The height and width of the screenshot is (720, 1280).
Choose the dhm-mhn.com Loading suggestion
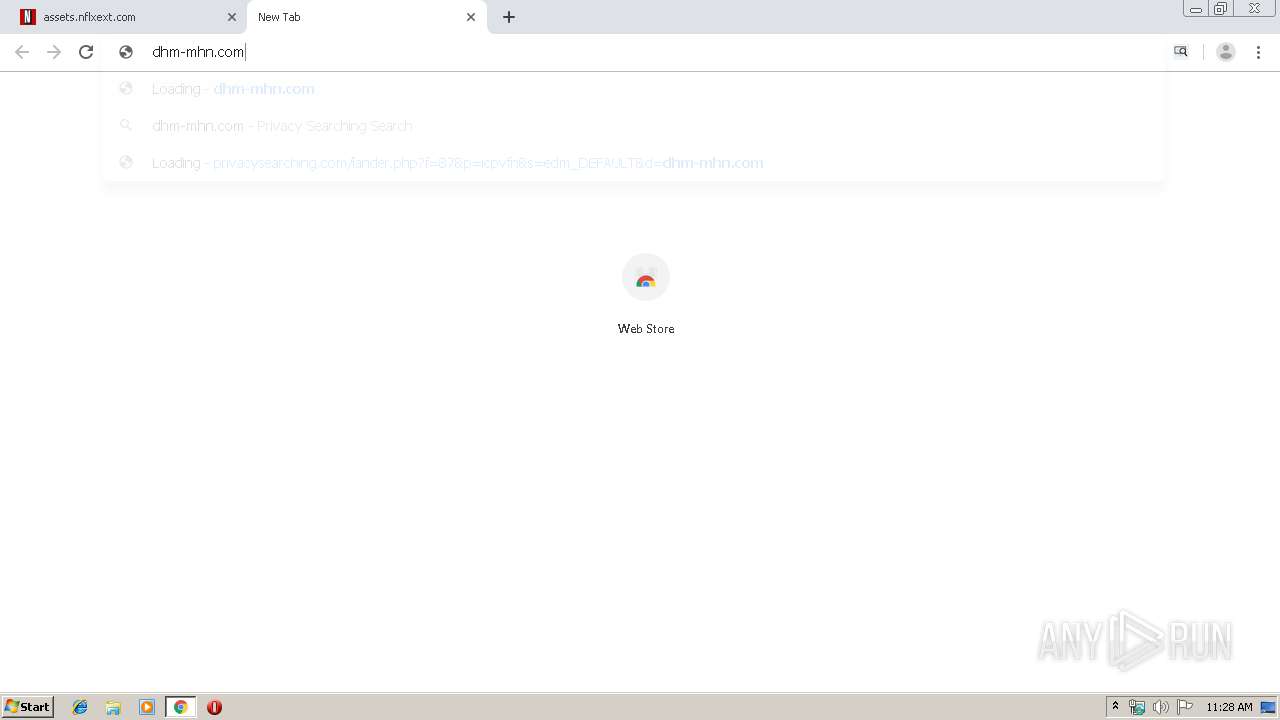633,89
